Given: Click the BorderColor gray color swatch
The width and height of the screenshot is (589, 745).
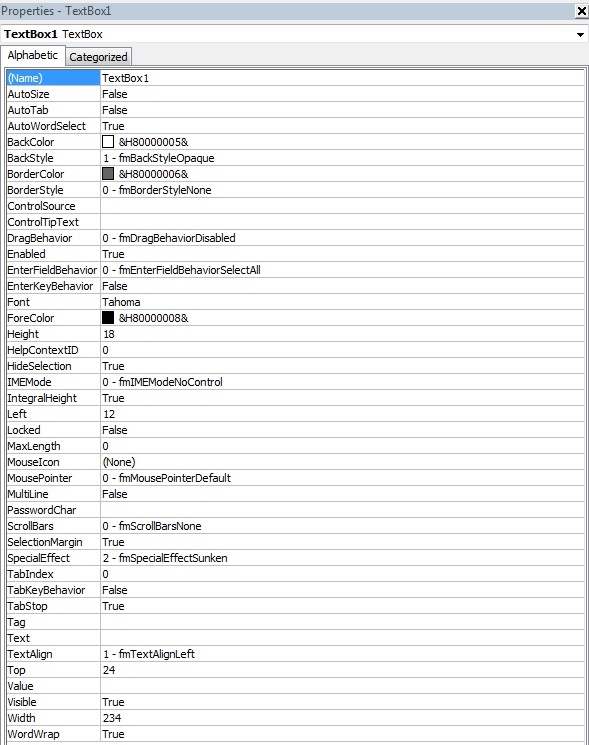Looking at the screenshot, I should [x=108, y=173].
